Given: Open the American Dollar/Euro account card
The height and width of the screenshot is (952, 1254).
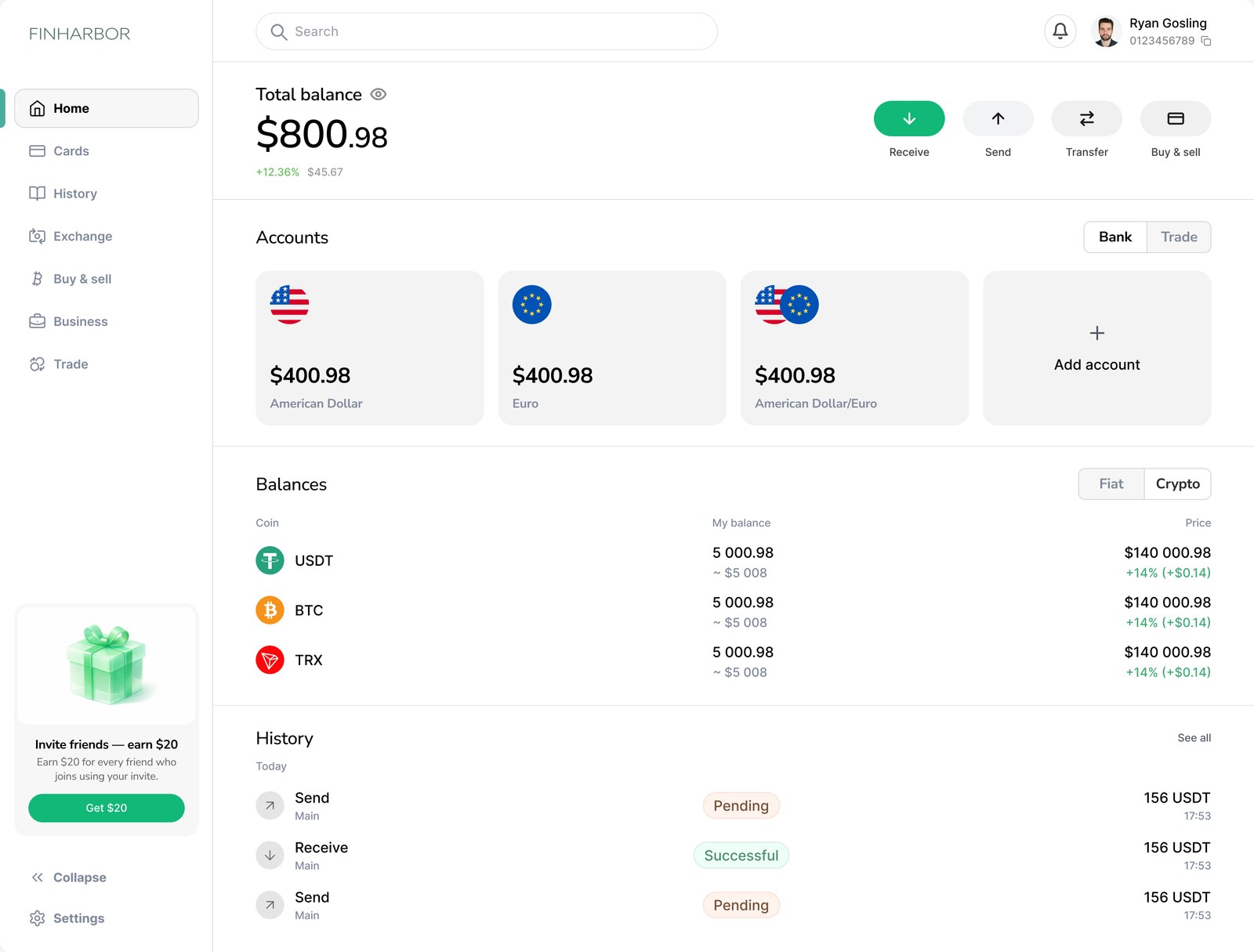Looking at the screenshot, I should pos(854,348).
